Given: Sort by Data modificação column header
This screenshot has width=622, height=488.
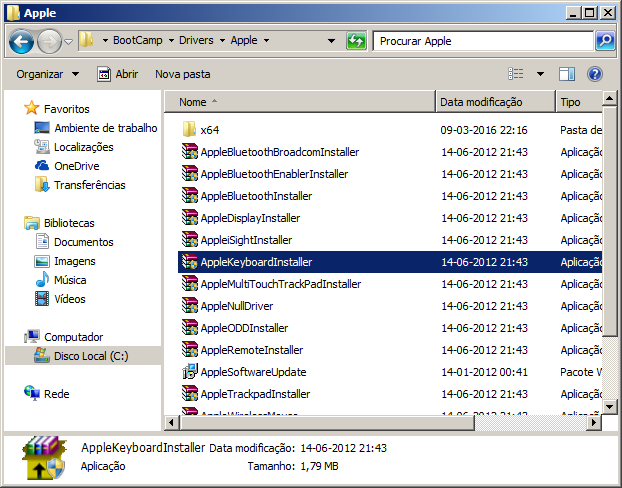Looking at the screenshot, I should tap(495, 102).
